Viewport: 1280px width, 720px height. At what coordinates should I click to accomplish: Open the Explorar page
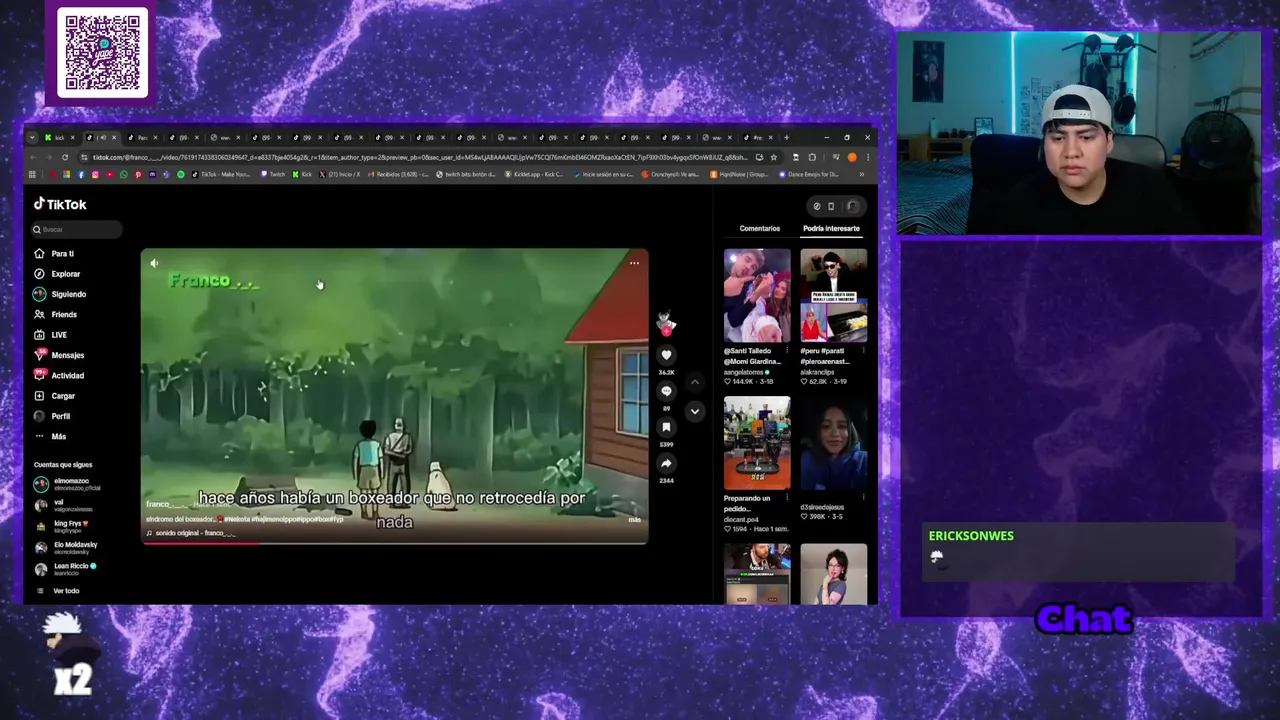(57, 274)
